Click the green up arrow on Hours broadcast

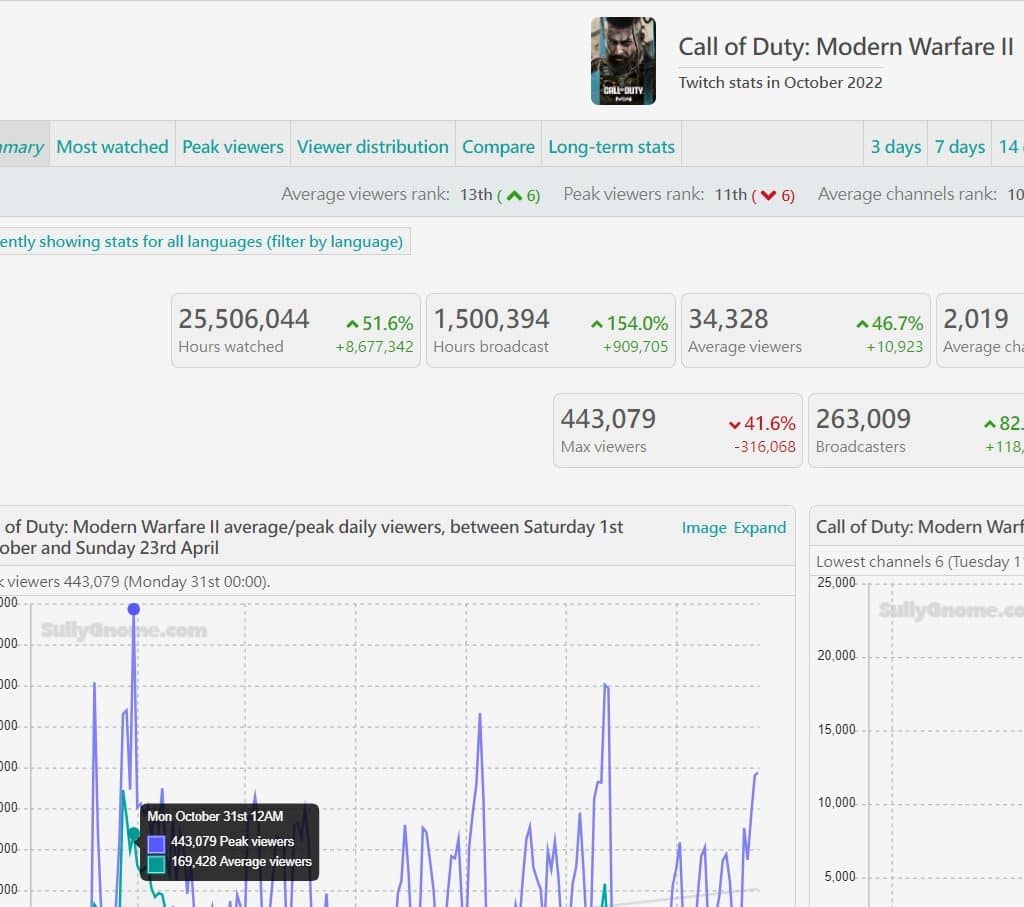[x=597, y=324]
